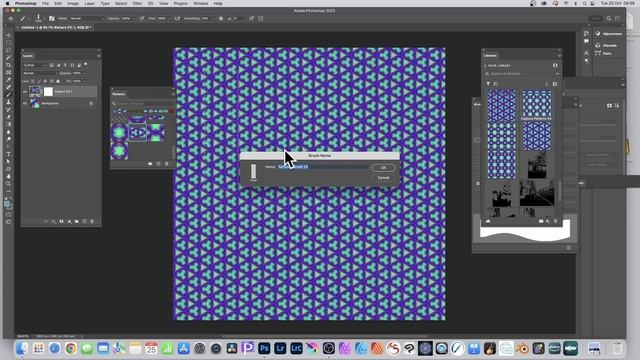Select the Spot Healing Brush tool
Viewport: 640px width, 360px height.
[x=9, y=87]
